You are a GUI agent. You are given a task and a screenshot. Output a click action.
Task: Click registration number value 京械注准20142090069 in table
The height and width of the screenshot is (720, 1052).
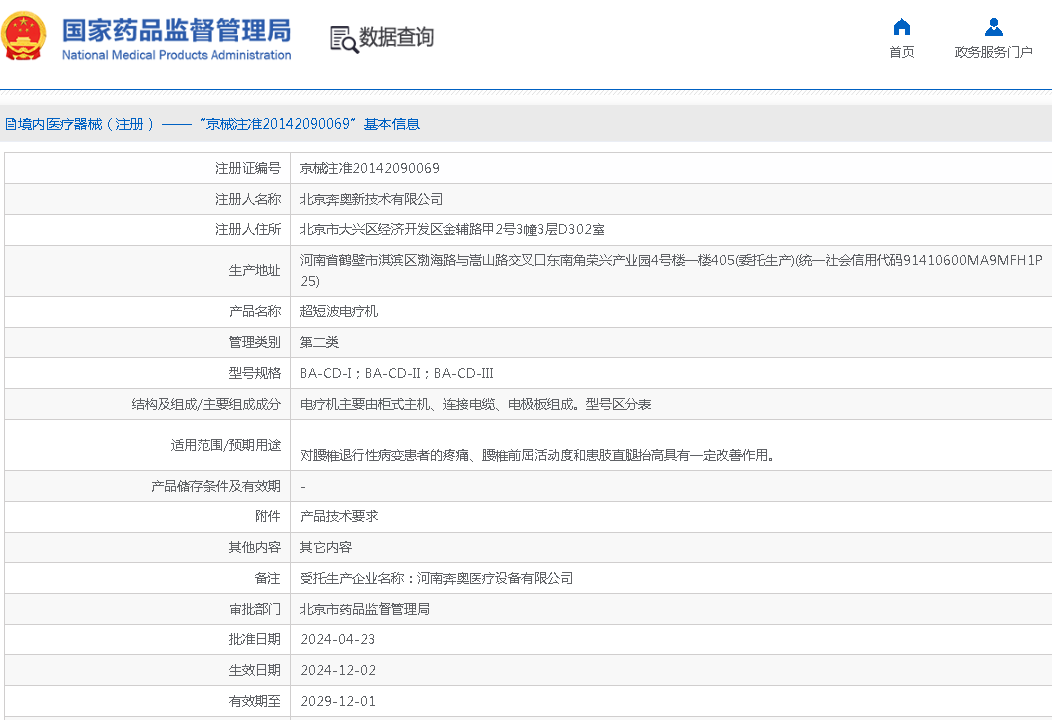(x=370, y=168)
